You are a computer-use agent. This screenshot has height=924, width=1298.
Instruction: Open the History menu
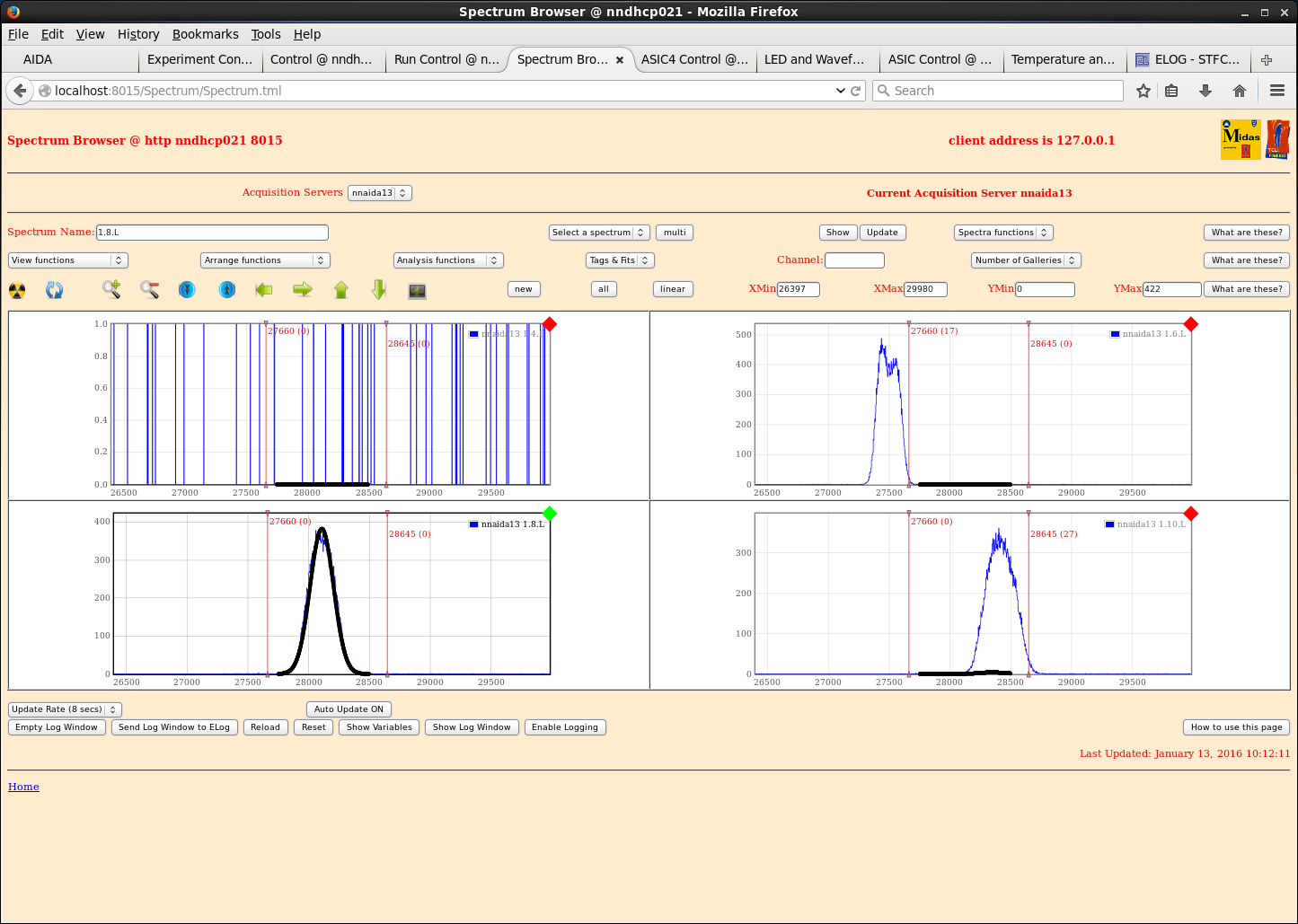(138, 34)
